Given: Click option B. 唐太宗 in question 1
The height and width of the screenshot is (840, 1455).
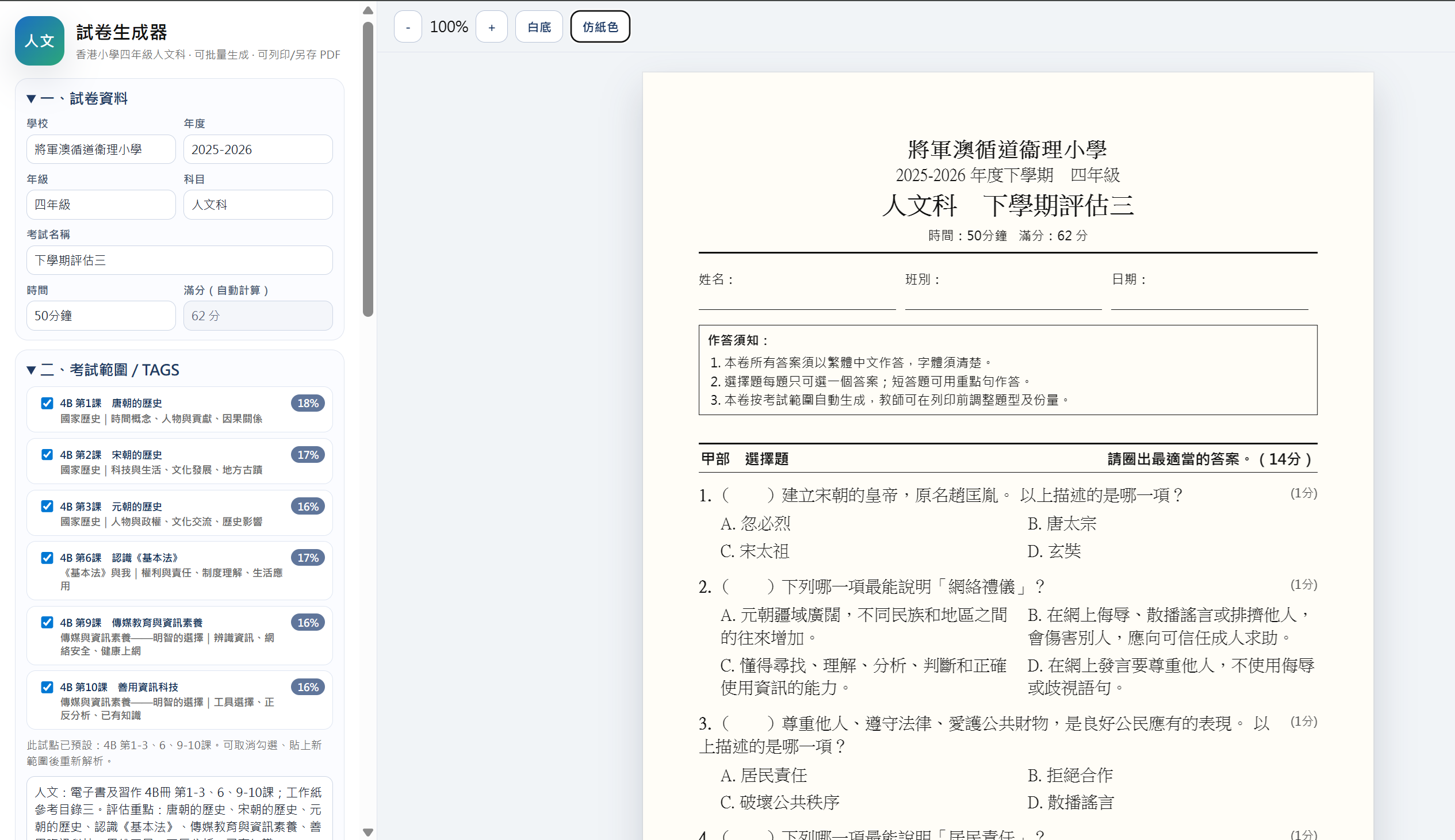Looking at the screenshot, I should (x=1062, y=524).
